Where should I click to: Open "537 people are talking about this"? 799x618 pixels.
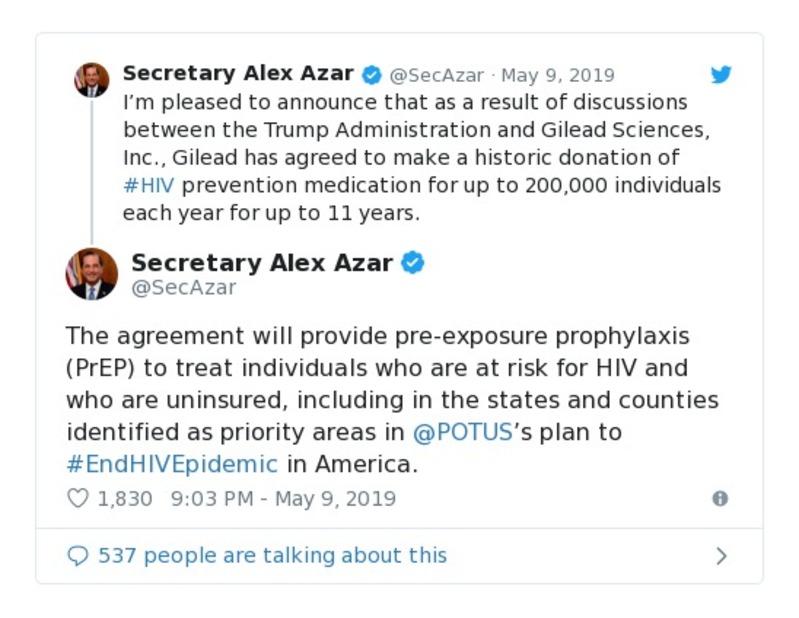tap(272, 556)
